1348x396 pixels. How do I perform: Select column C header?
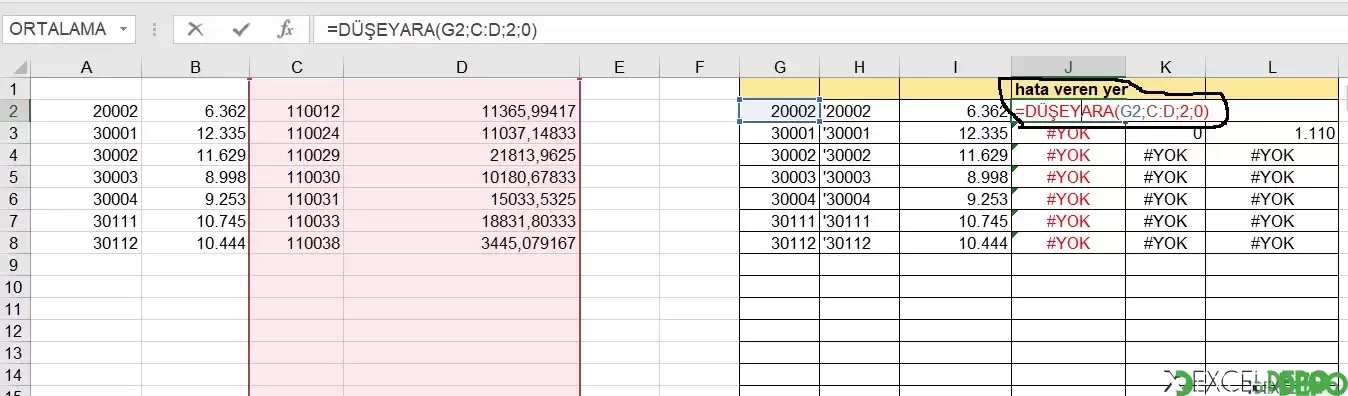[x=296, y=67]
